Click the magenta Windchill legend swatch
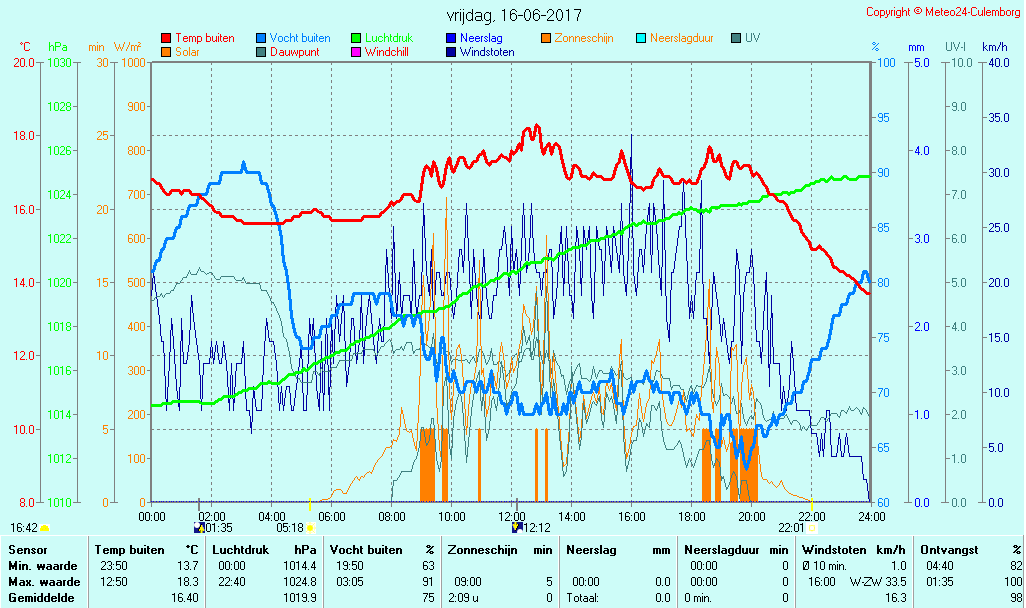Viewport: 1026px width, 608px height. pyautogui.click(x=356, y=52)
